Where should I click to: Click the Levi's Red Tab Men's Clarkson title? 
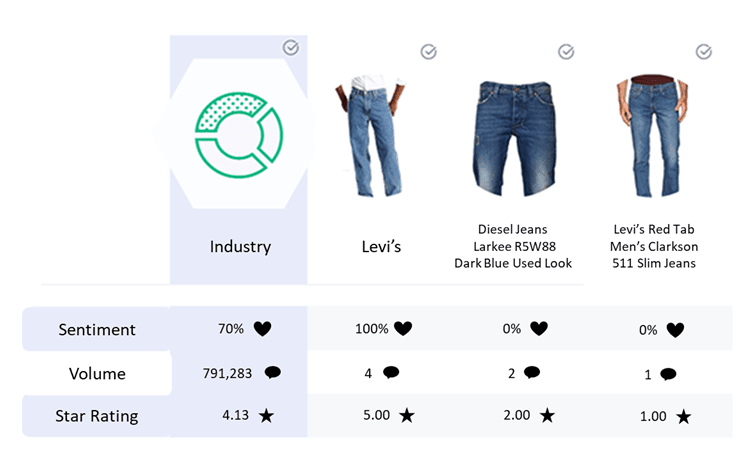(x=654, y=246)
